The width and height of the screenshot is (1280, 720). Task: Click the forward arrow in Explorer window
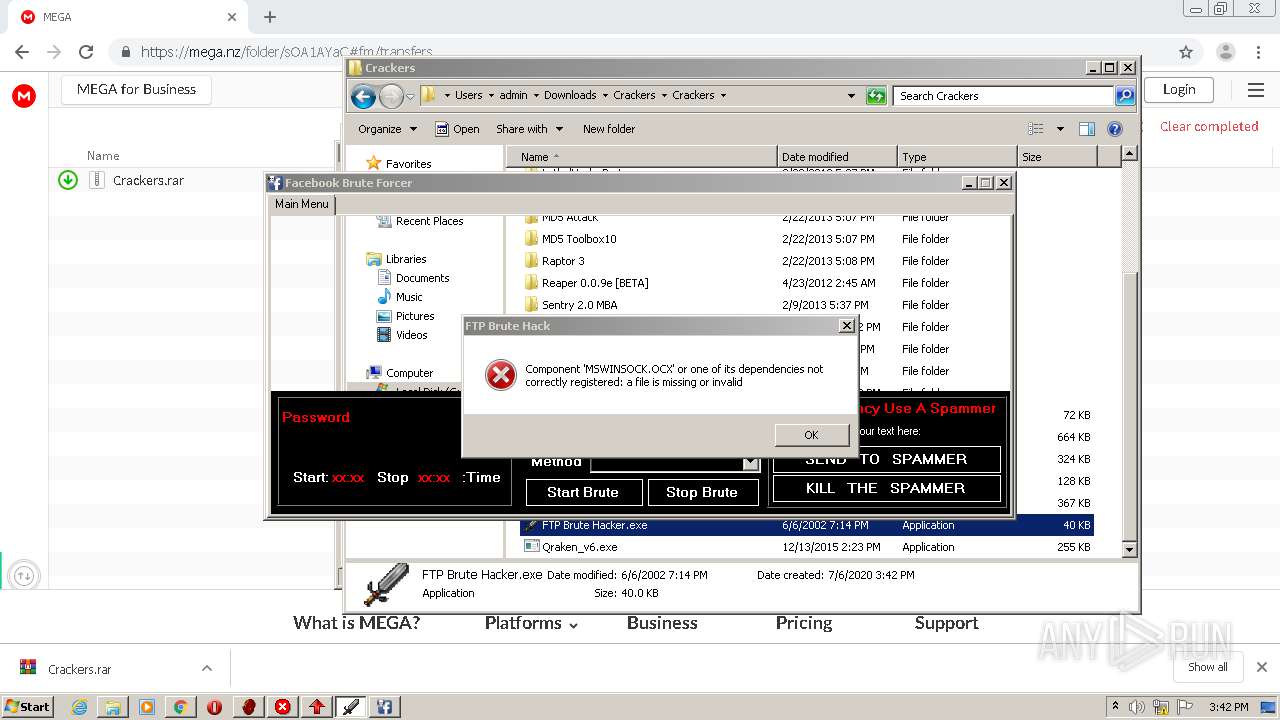point(391,96)
